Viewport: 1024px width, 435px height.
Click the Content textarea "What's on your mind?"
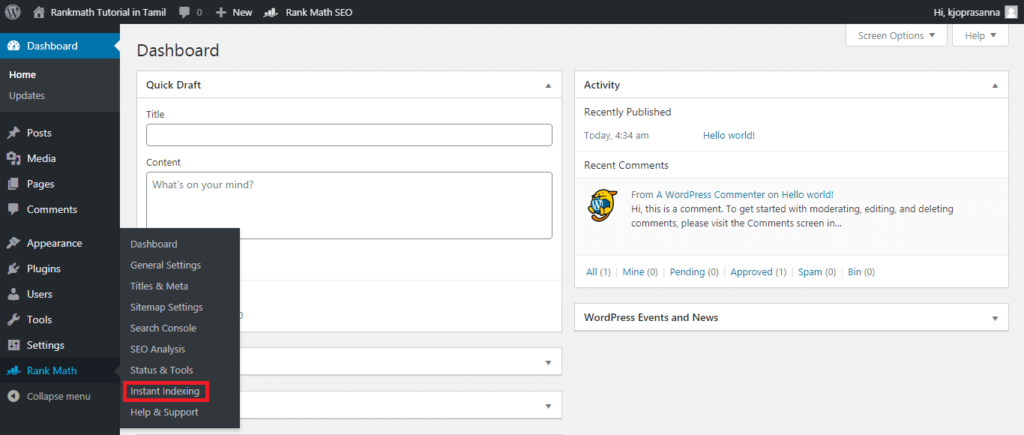pos(349,206)
